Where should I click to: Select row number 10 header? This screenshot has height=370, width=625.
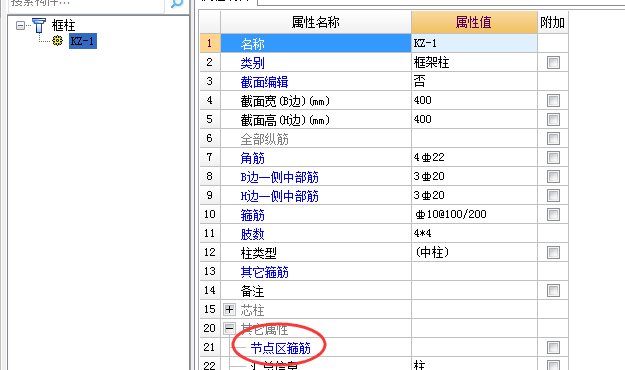[210, 215]
